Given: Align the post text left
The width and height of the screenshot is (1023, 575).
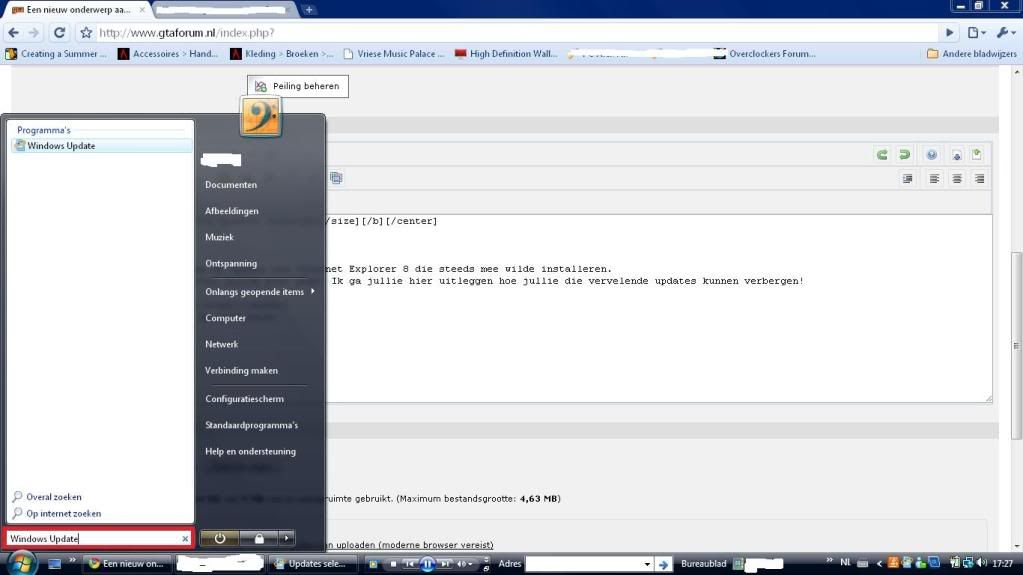Looking at the screenshot, I should tap(934, 179).
